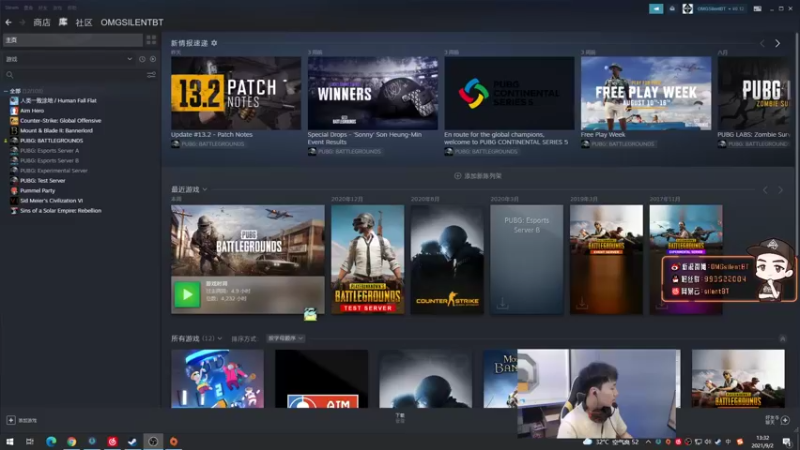Select PUBG: Esports Server A
The width and height of the screenshot is (800, 450).
49,151
